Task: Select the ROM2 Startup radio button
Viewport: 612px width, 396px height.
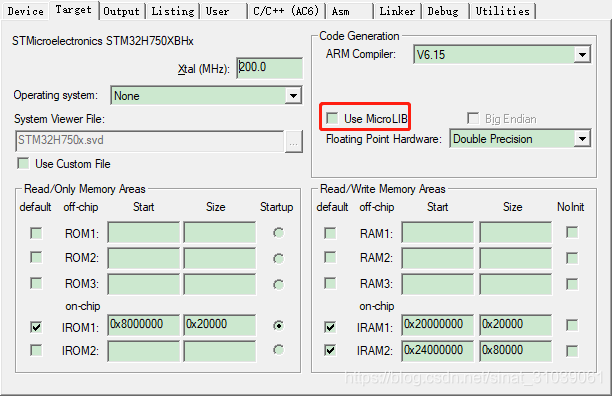Action: tap(279, 259)
